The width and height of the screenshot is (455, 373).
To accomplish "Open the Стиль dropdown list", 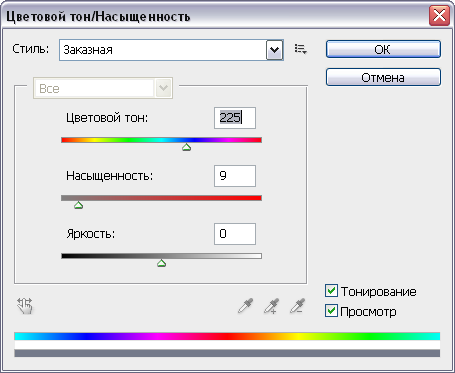I will pos(274,50).
